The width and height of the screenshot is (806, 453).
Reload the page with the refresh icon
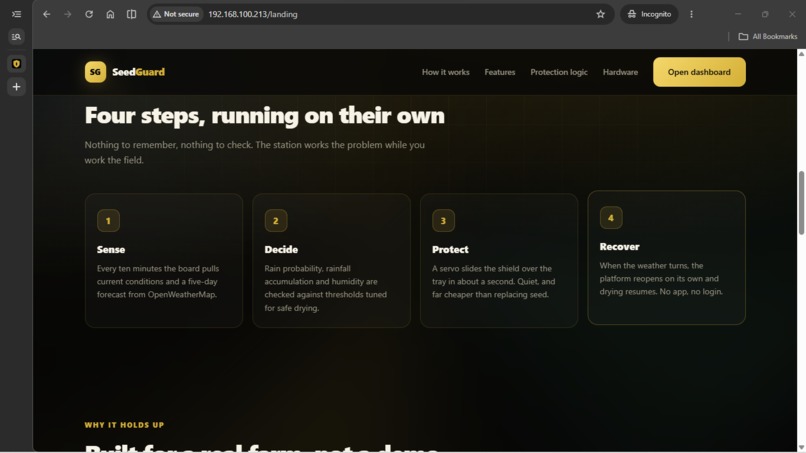[x=89, y=14]
